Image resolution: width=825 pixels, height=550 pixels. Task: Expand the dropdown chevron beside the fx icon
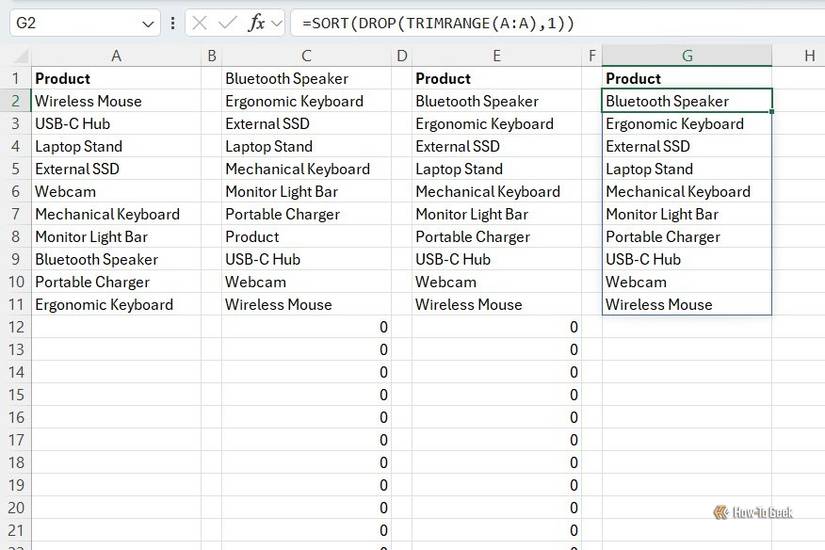point(277,24)
